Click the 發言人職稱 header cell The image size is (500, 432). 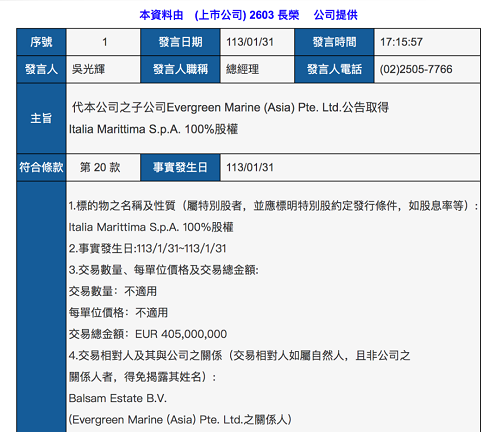click(180, 69)
